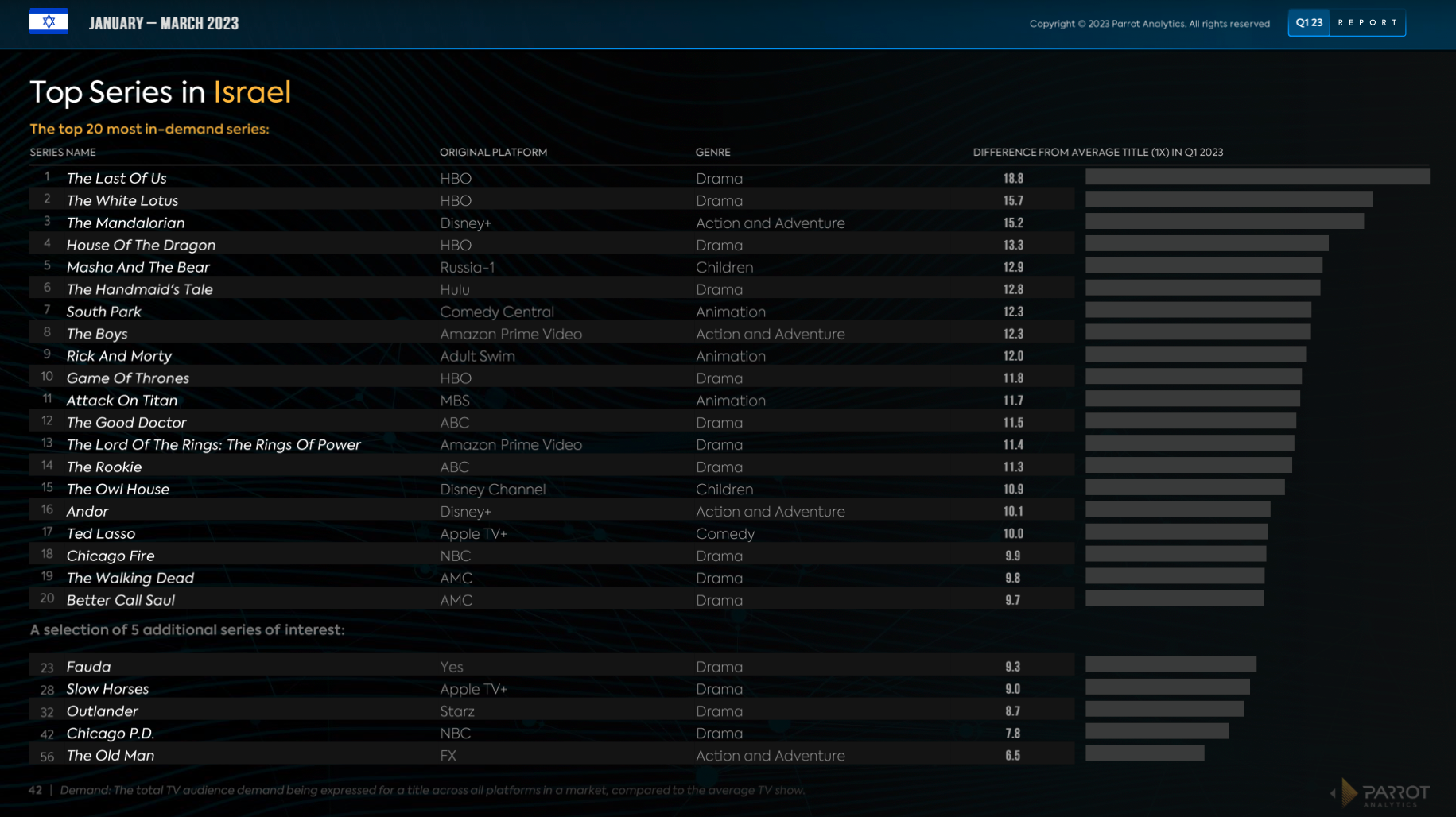The height and width of the screenshot is (817, 1456).
Task: Click Animation genre for South Park
Action: tap(731, 312)
